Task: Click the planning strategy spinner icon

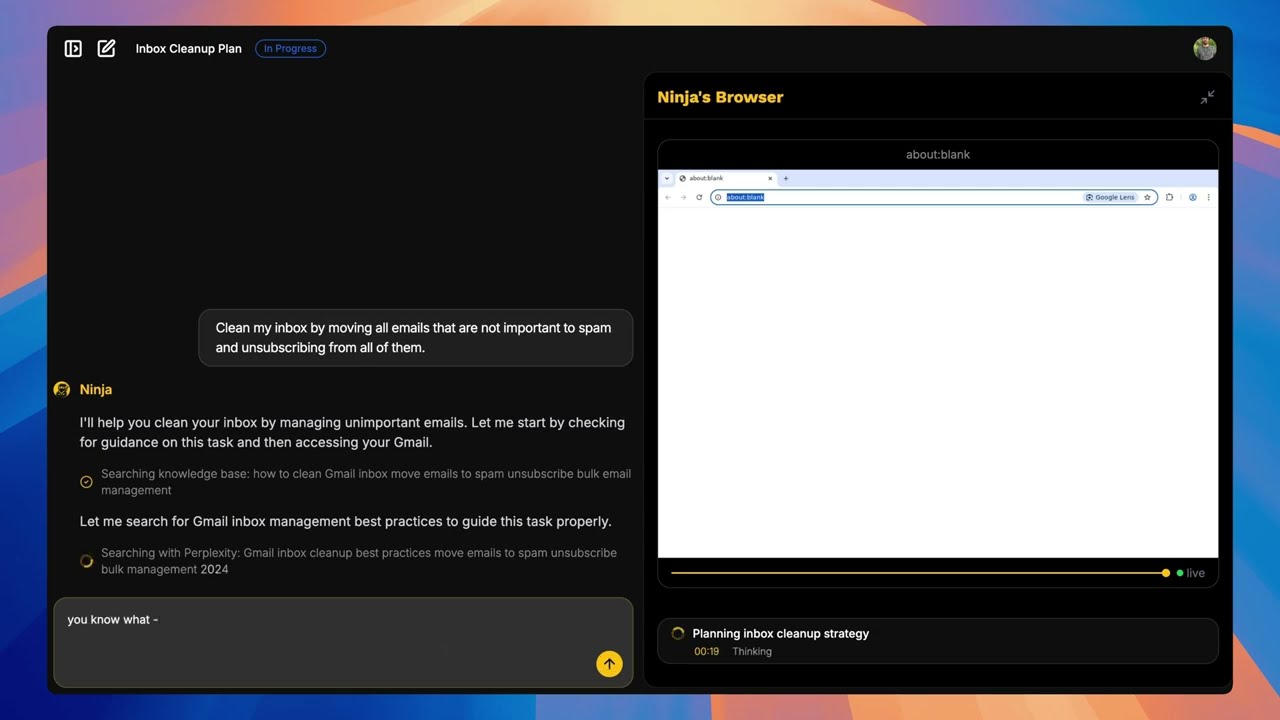Action: (677, 633)
